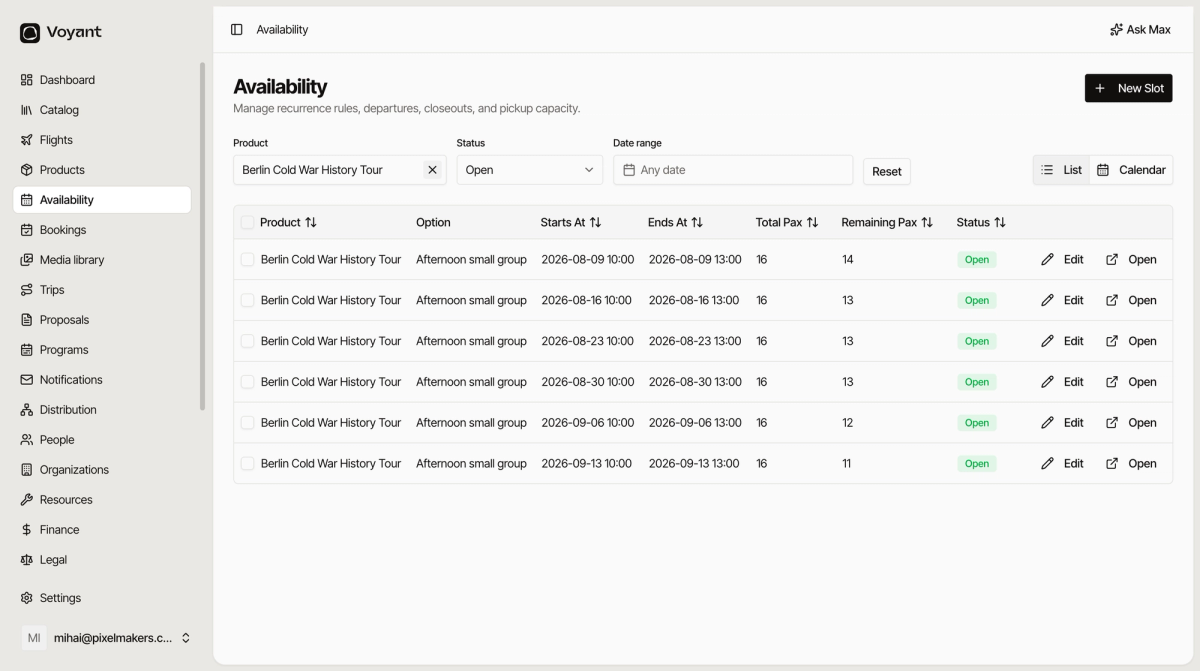
Task: Sort by Ends At column
Action: [x=675, y=222]
